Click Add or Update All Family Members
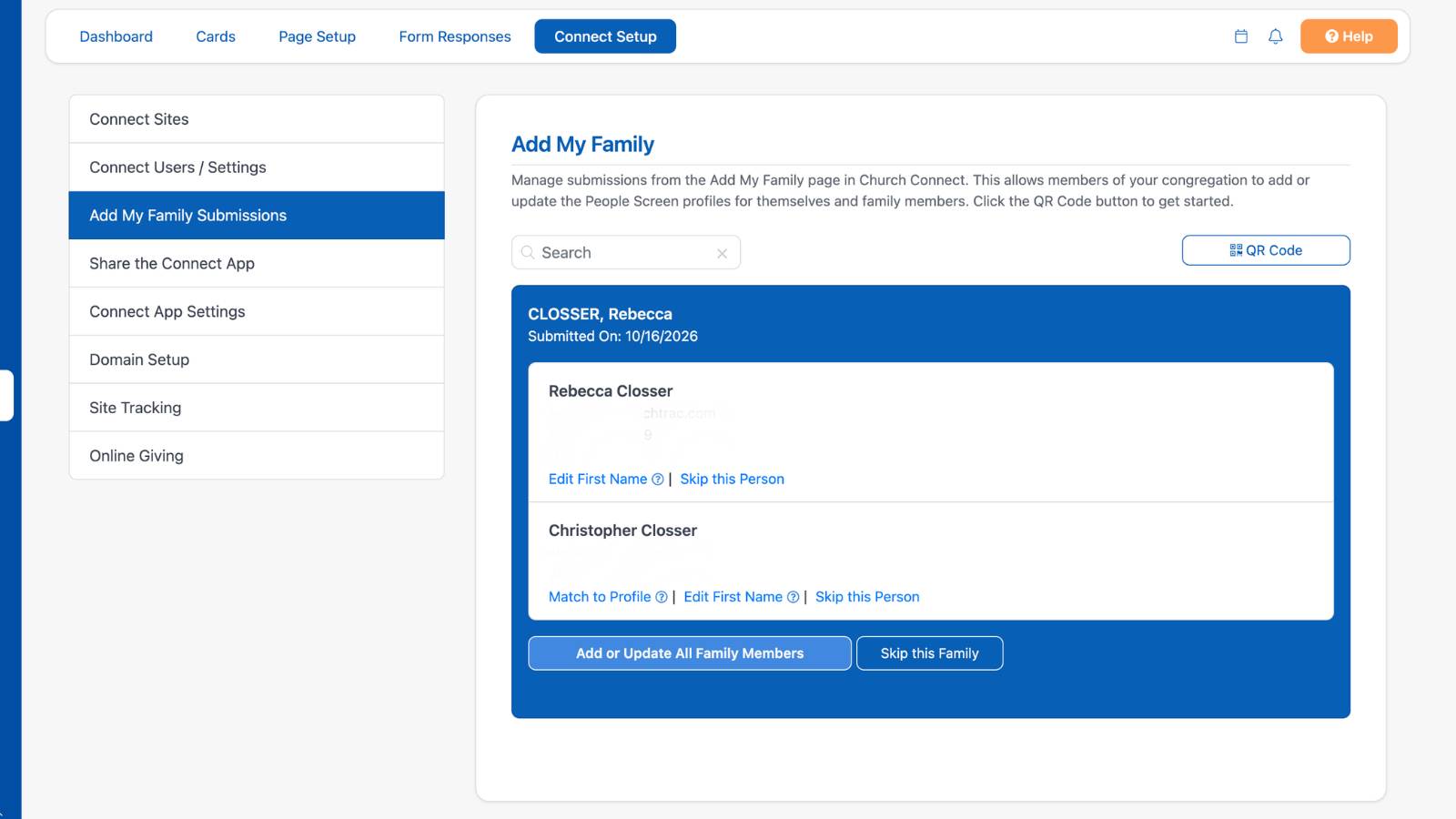The image size is (1456, 819). click(690, 653)
